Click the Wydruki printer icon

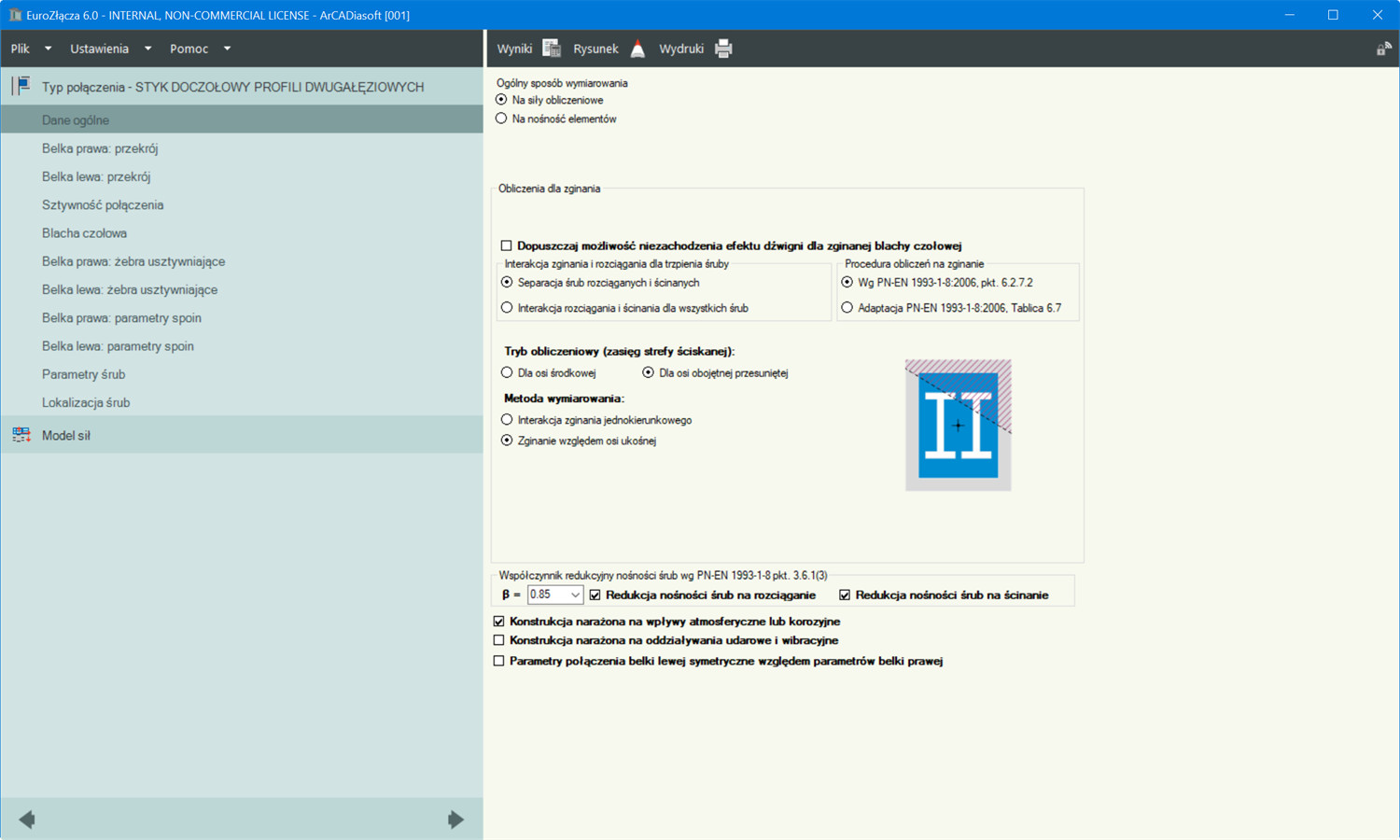pos(723,49)
